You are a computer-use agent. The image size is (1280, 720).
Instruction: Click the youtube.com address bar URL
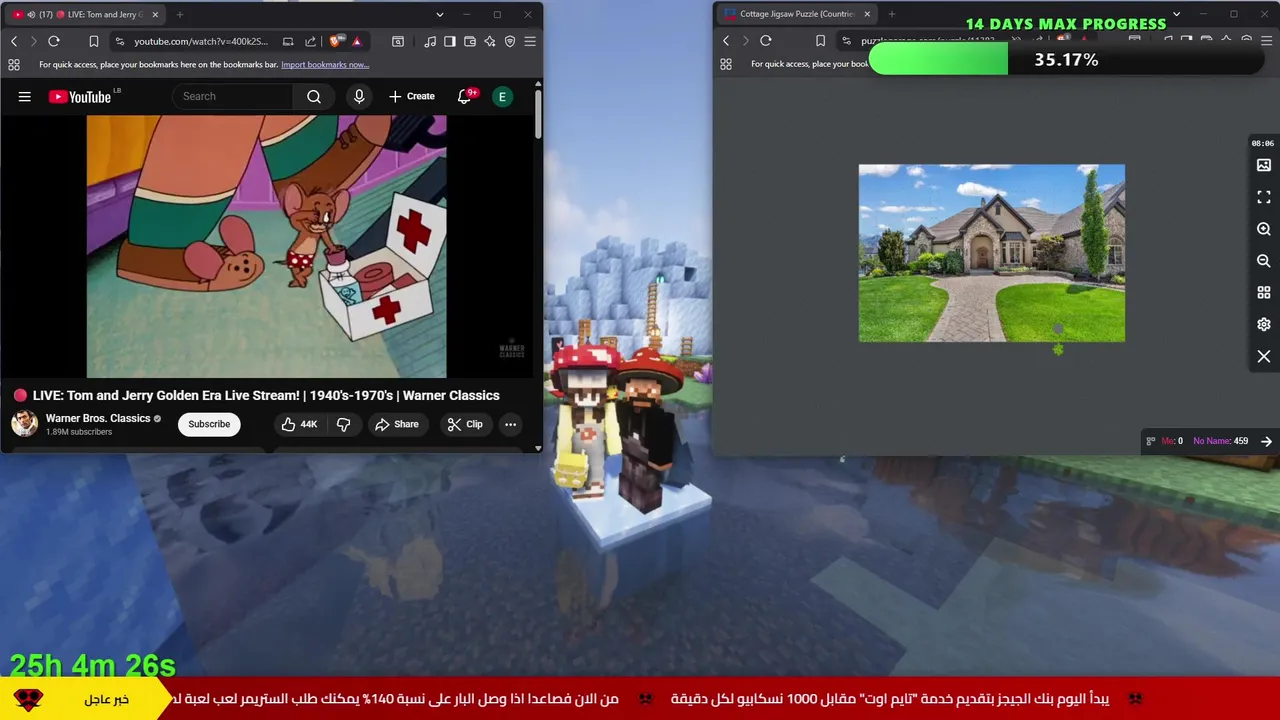[201, 41]
